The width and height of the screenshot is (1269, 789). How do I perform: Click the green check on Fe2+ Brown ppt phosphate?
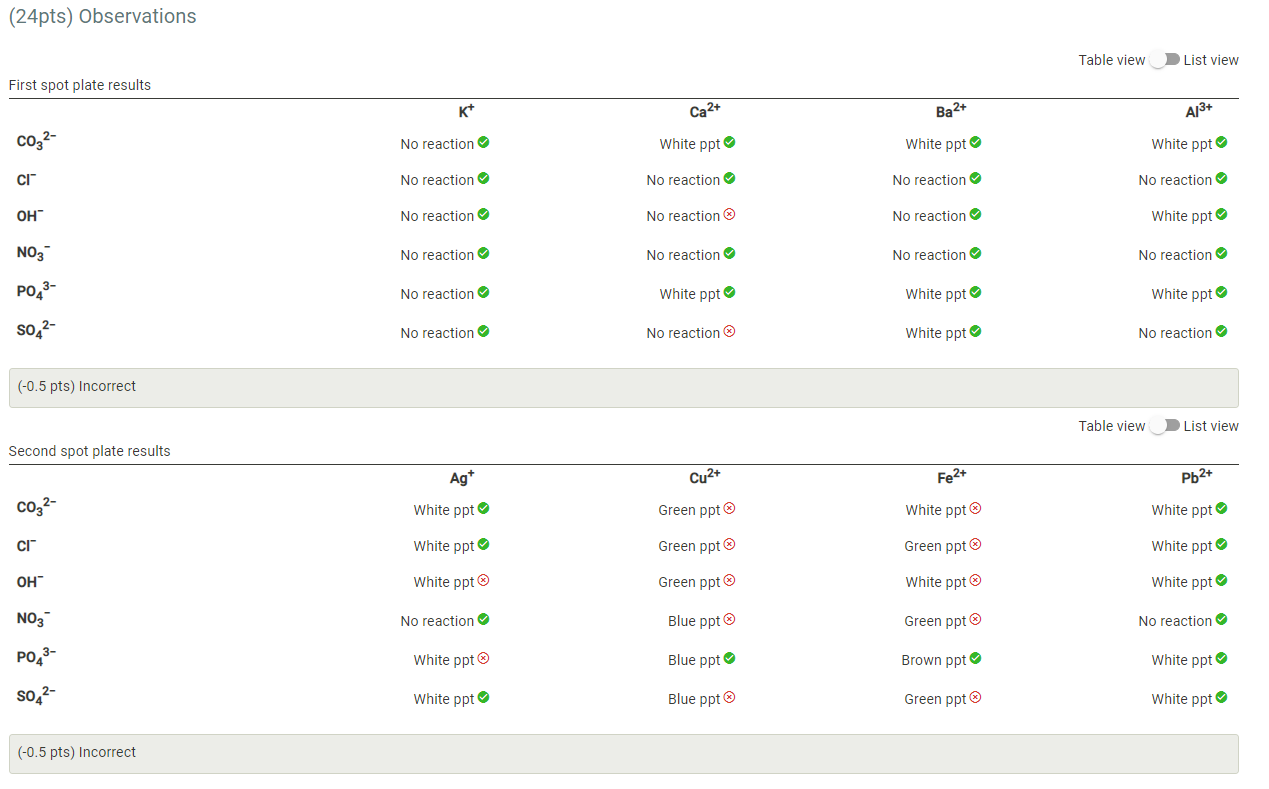pos(976,659)
